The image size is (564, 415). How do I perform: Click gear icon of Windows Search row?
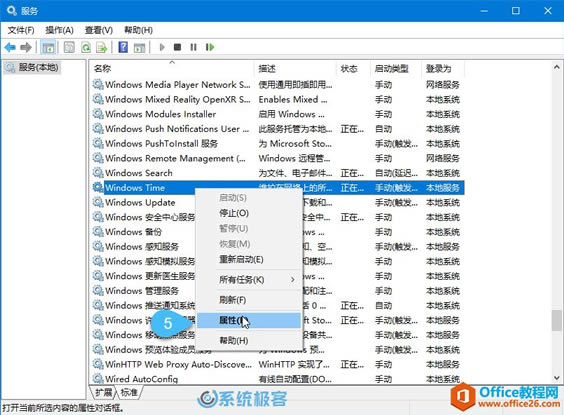pos(98,173)
